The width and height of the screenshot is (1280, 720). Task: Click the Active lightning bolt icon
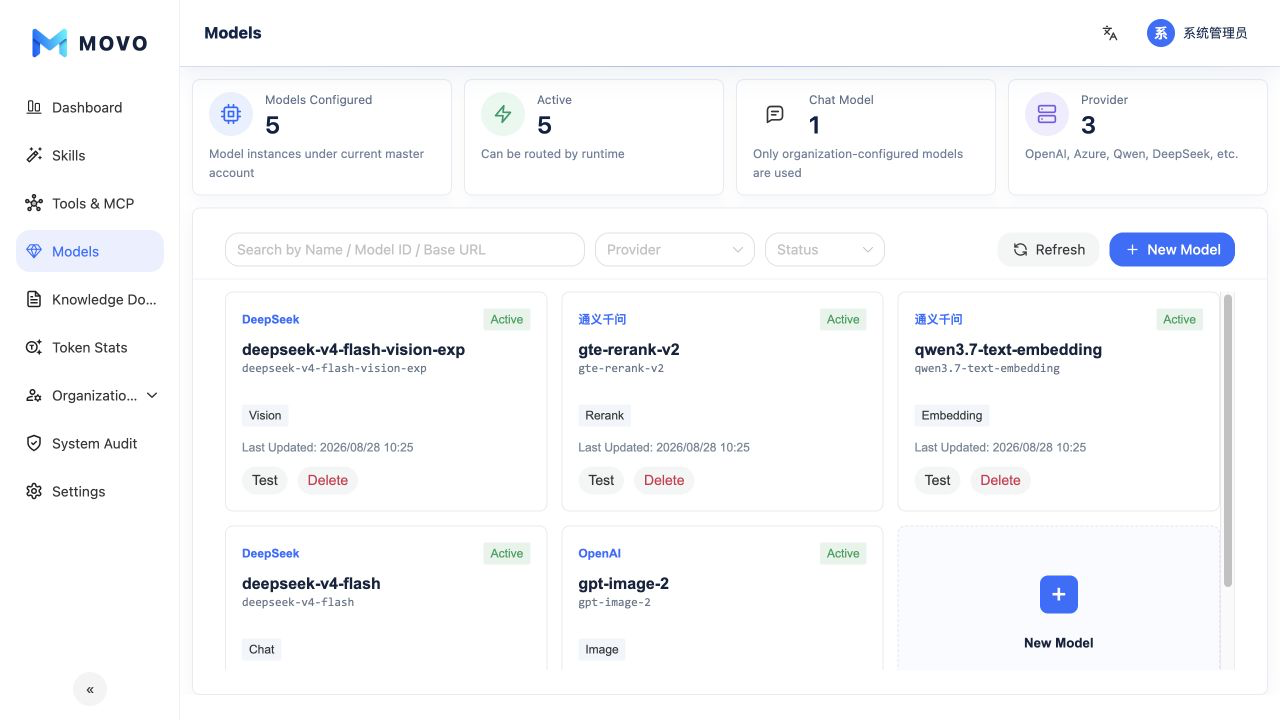503,114
